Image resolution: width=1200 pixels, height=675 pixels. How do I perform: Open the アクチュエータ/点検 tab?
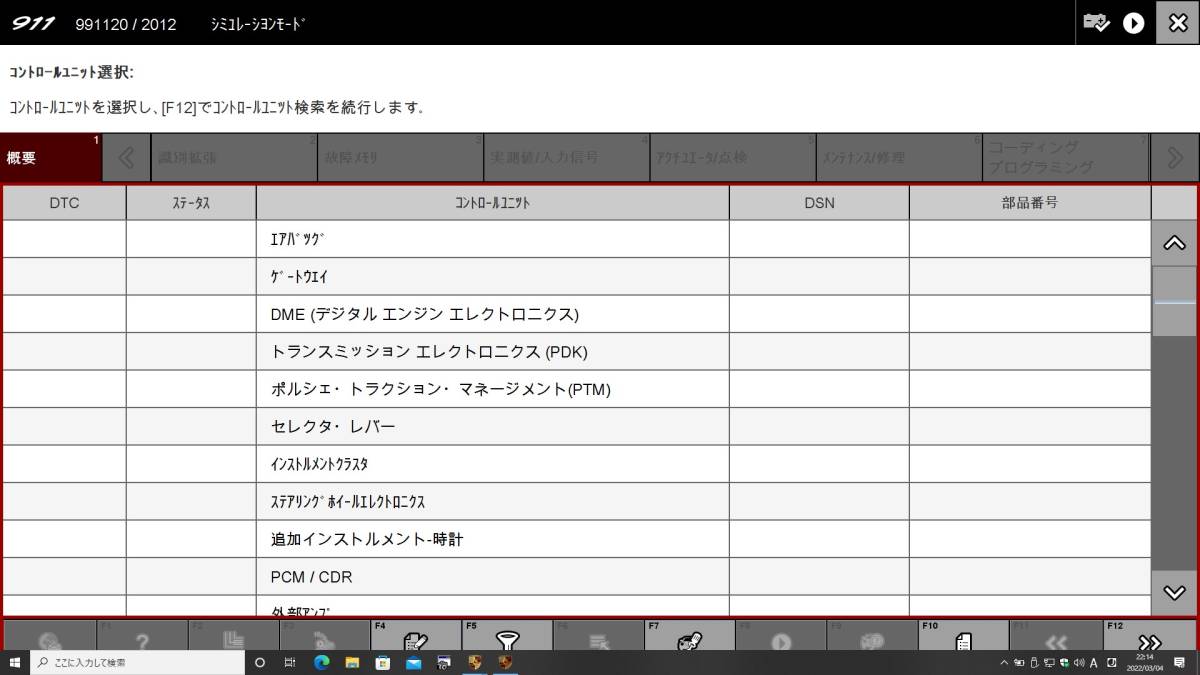[734, 158]
